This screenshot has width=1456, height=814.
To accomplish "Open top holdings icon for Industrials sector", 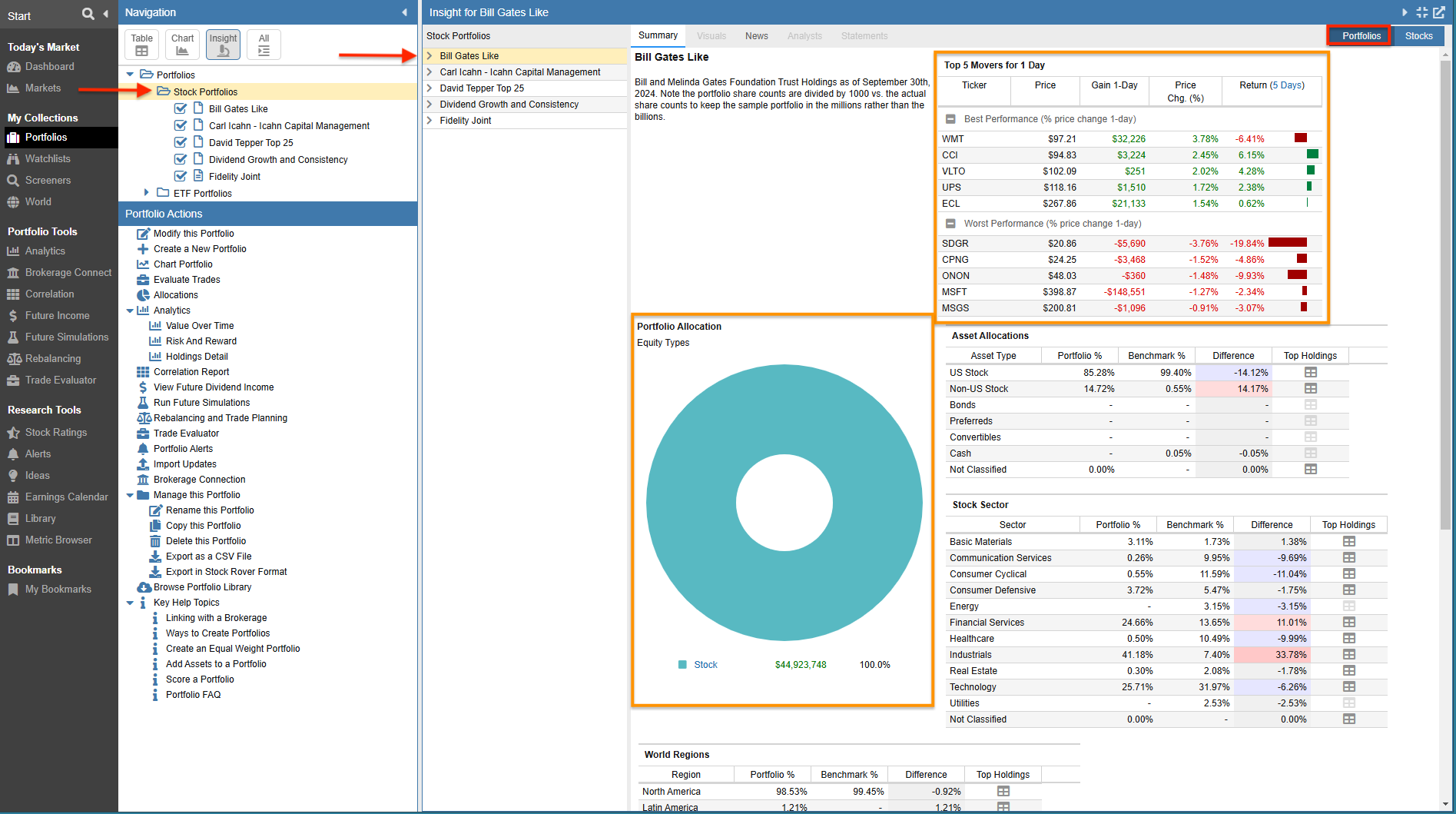I will pyautogui.click(x=1349, y=655).
